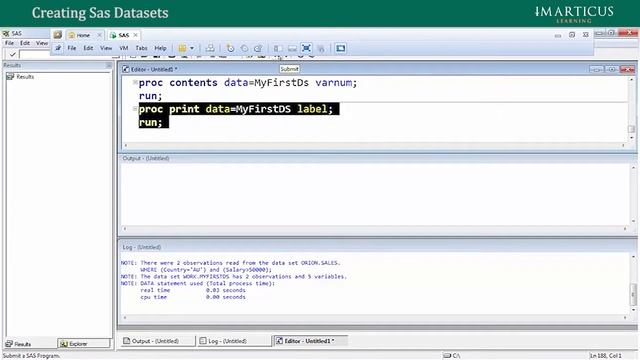Click the Log - (Untitled) pane title
Screen dimensions: 640x360
[142, 247]
